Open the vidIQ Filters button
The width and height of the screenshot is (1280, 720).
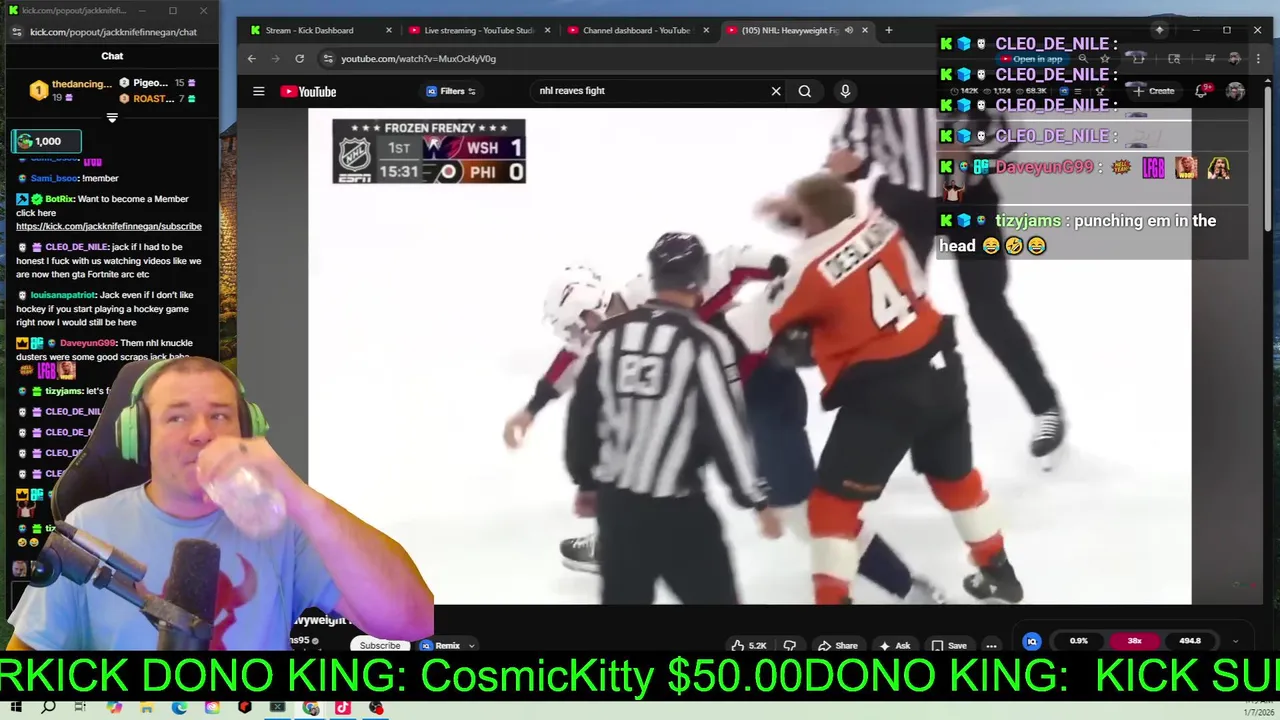click(x=451, y=91)
